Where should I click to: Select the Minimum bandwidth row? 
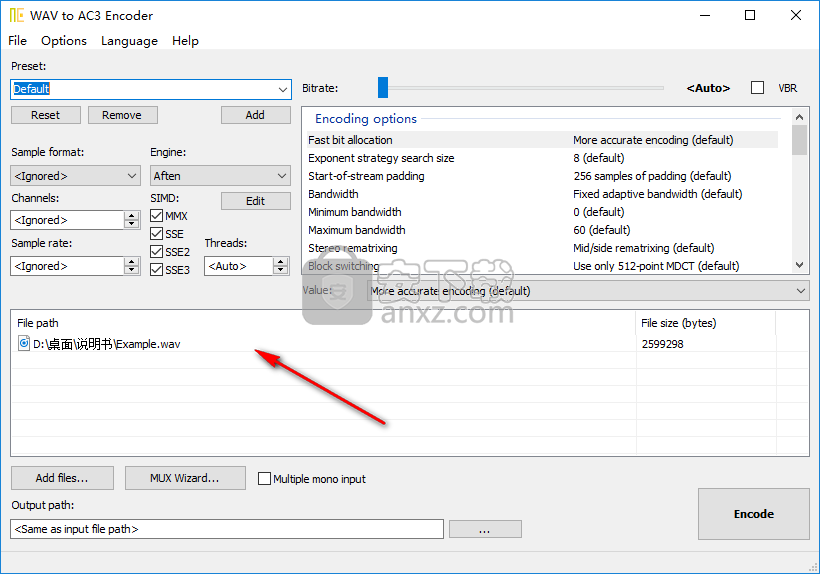542,212
